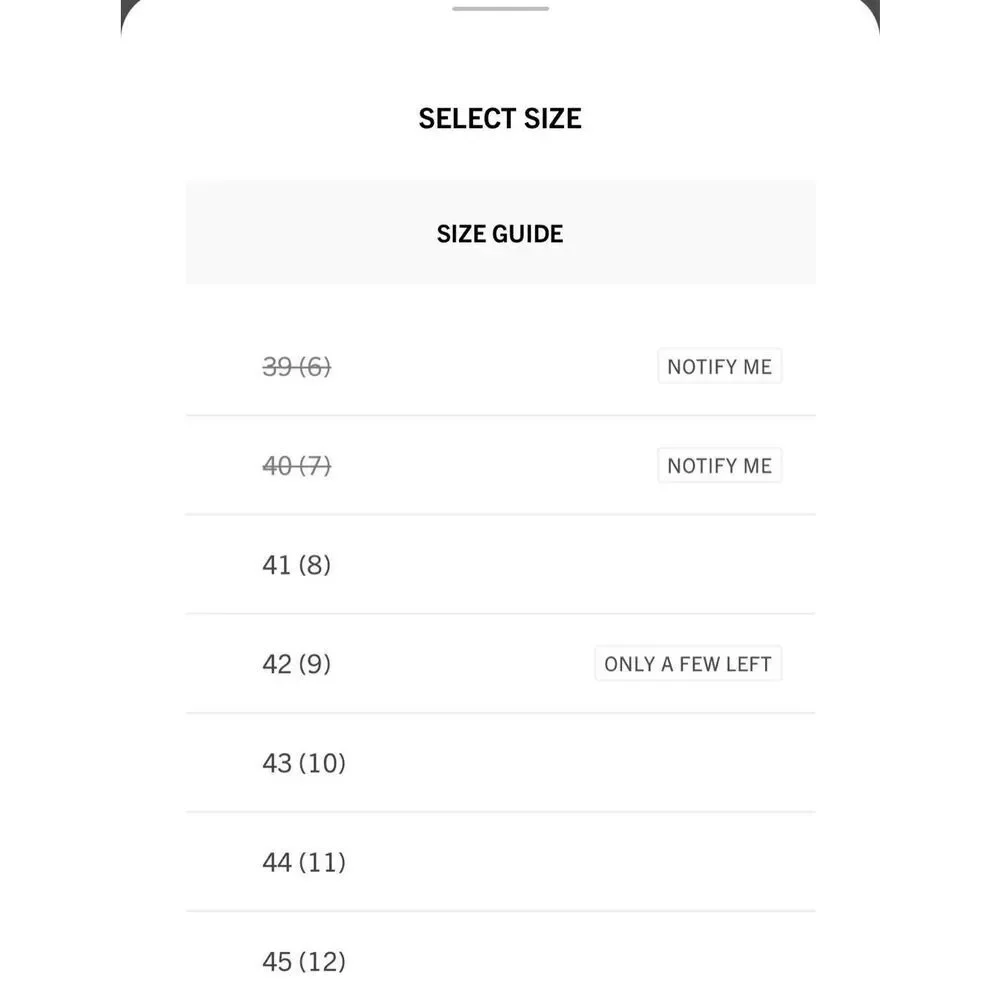1000x1000 pixels.
Task: Click the crossed-out 39 (6) label
Action: pos(297,367)
